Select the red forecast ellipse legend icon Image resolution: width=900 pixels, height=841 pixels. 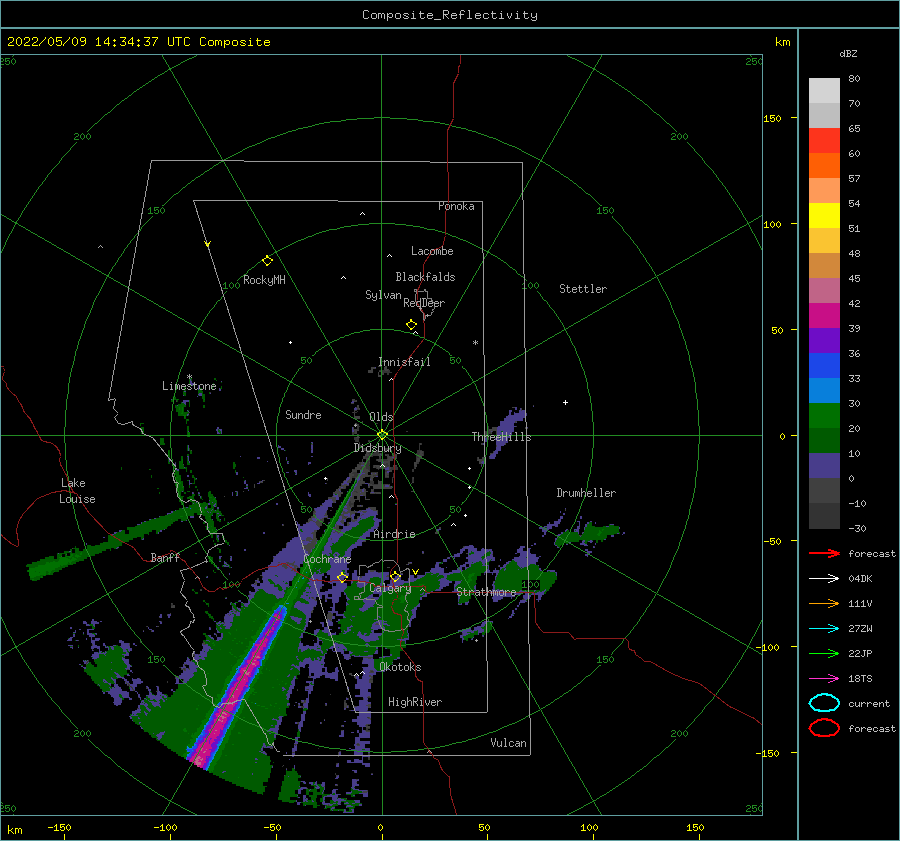pos(824,728)
